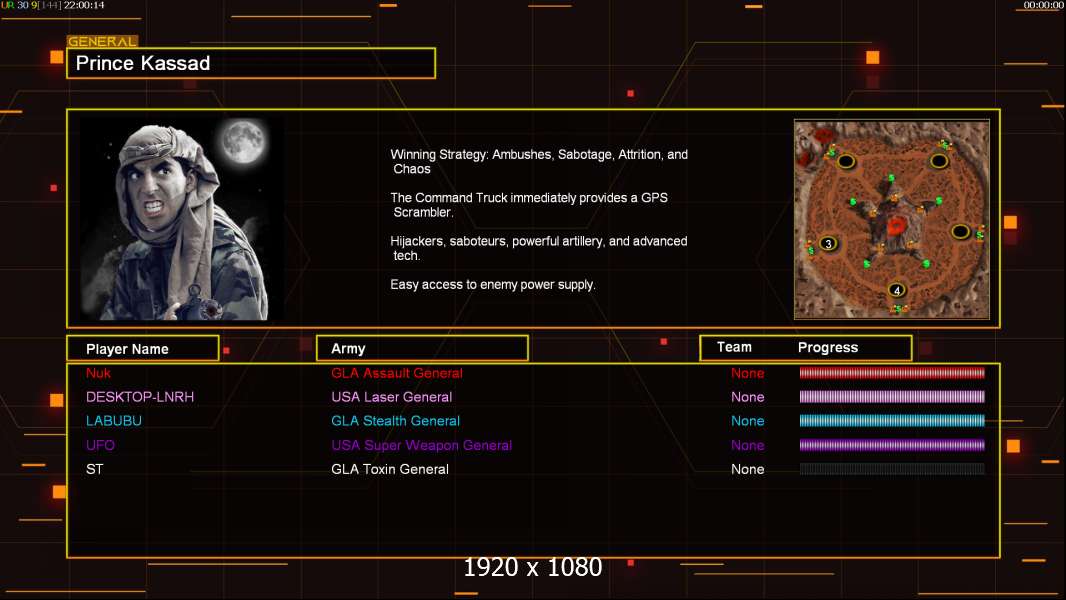Click the Progress column header
The width and height of the screenshot is (1066, 600).
[x=828, y=347]
